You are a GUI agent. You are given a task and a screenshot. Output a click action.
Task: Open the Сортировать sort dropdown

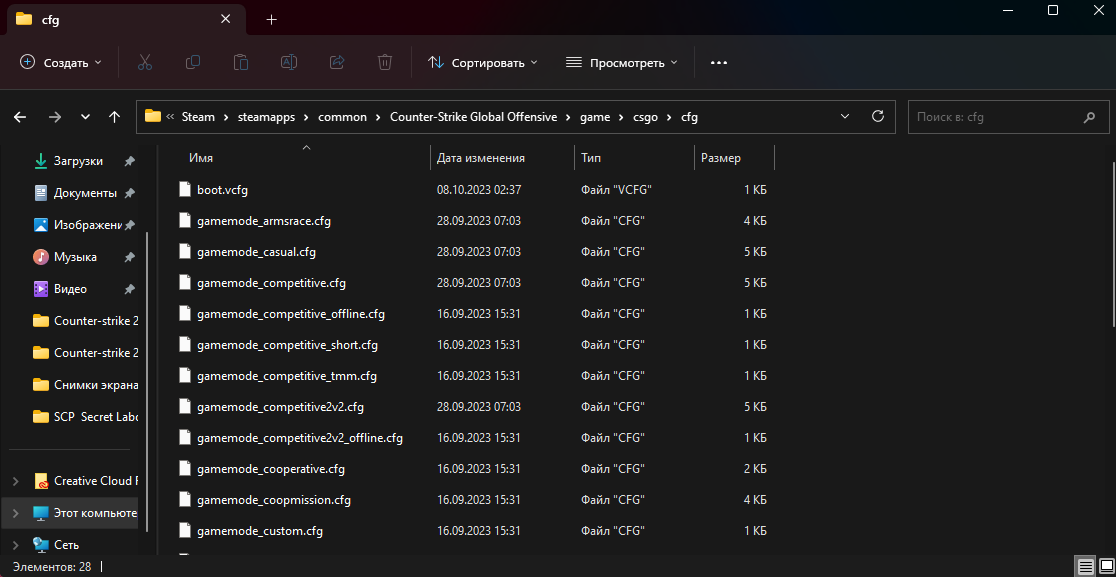pos(483,62)
